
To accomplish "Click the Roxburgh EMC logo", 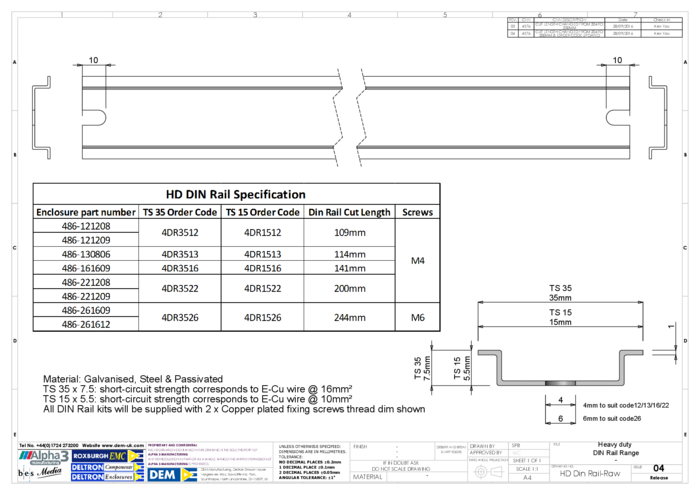I will click(x=107, y=456).
